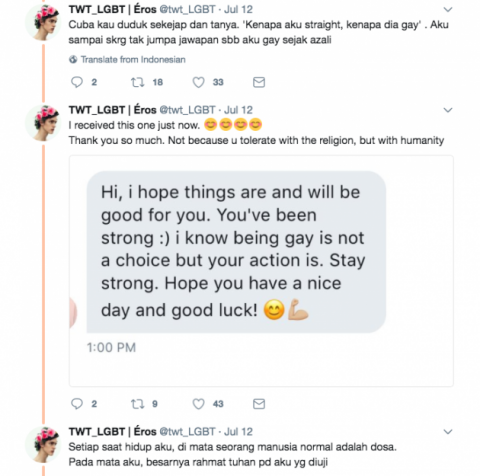
Task: Click the globe icon beside Translate from Indonesian
Action: 73,60
